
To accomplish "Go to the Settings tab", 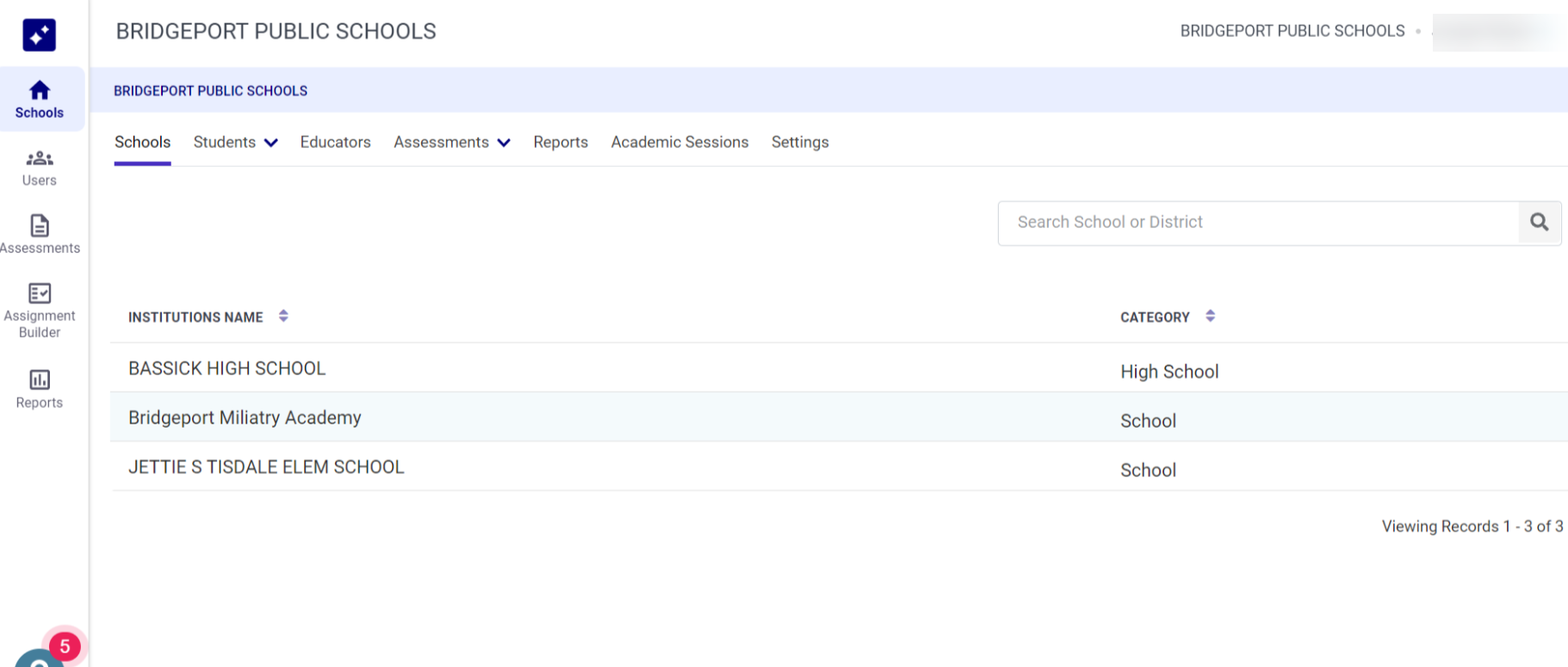I will coord(799,143).
